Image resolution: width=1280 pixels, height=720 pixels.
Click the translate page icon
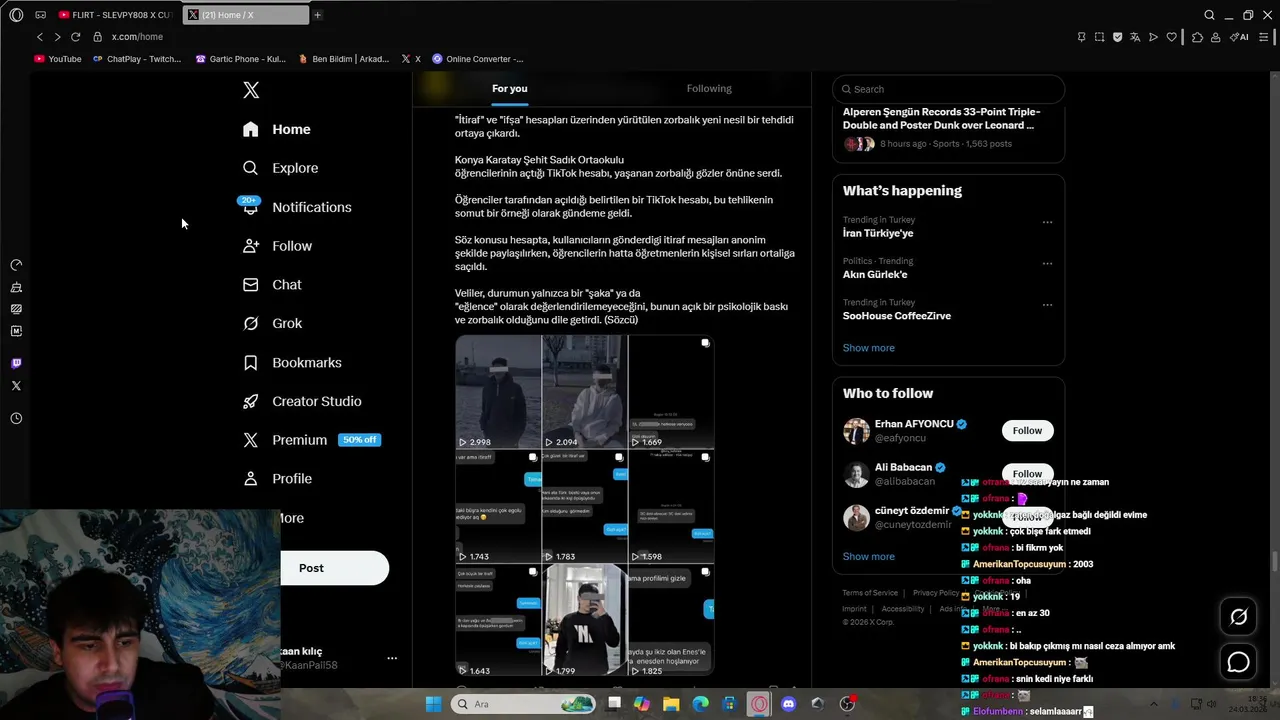click(x=1135, y=37)
